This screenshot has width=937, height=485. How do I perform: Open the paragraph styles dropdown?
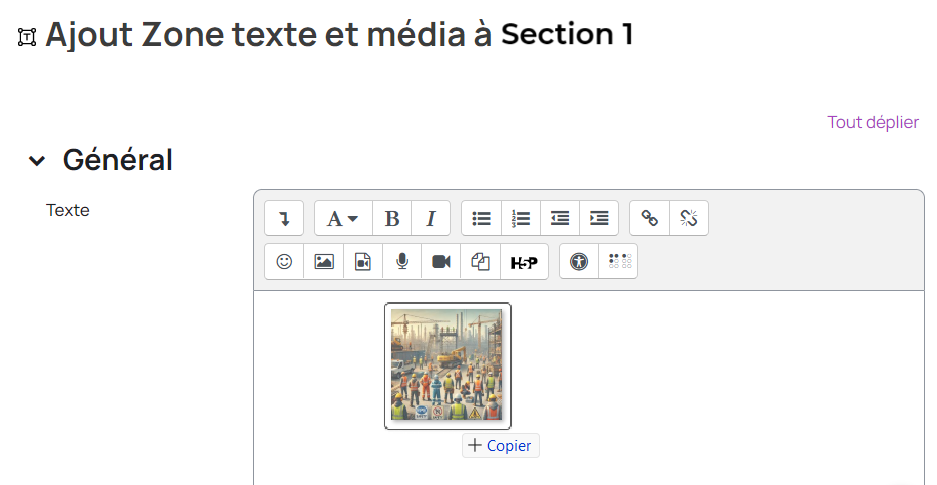tap(342, 218)
